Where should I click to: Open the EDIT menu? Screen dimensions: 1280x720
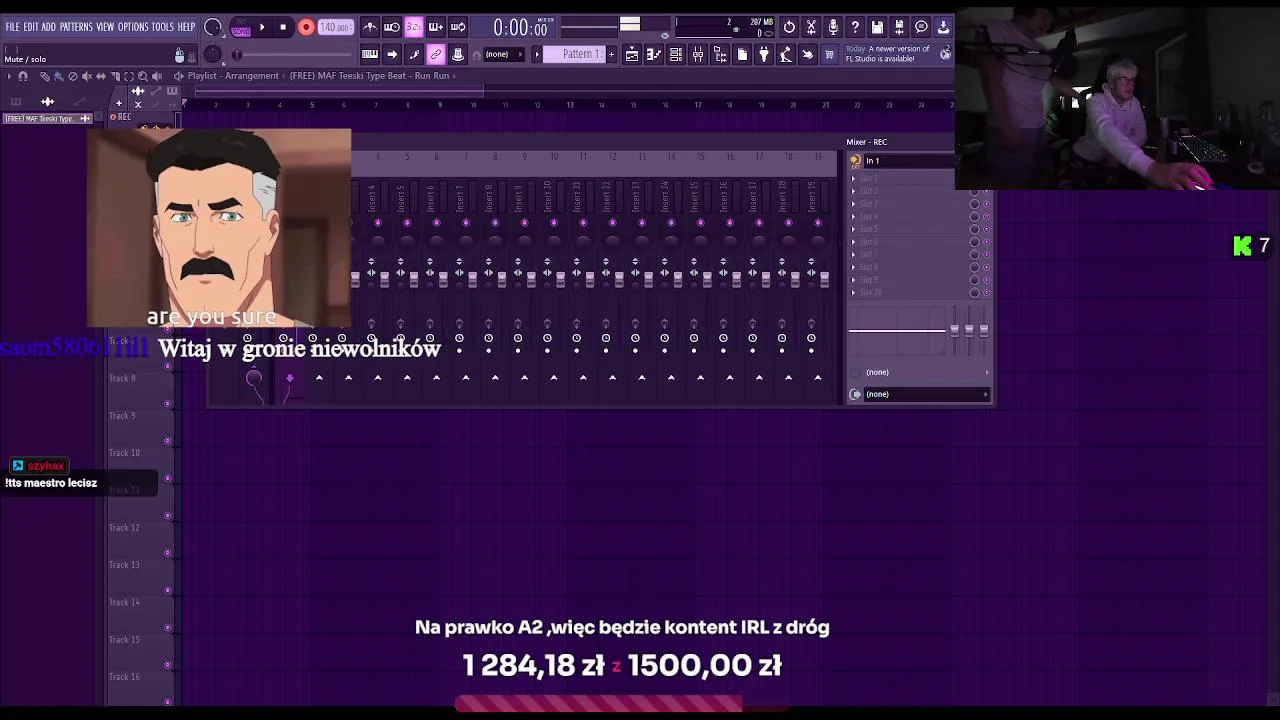click(31, 27)
